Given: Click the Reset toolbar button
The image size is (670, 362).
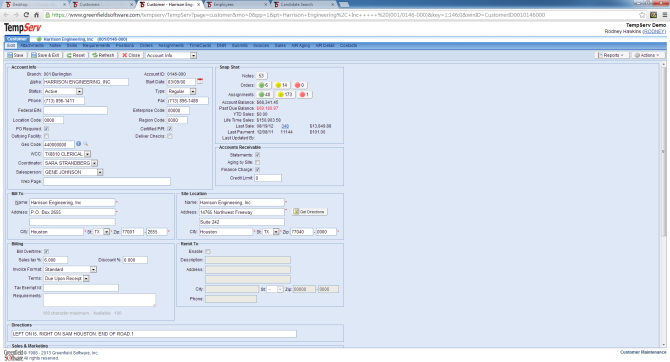Looking at the screenshot, I should click(76, 55).
